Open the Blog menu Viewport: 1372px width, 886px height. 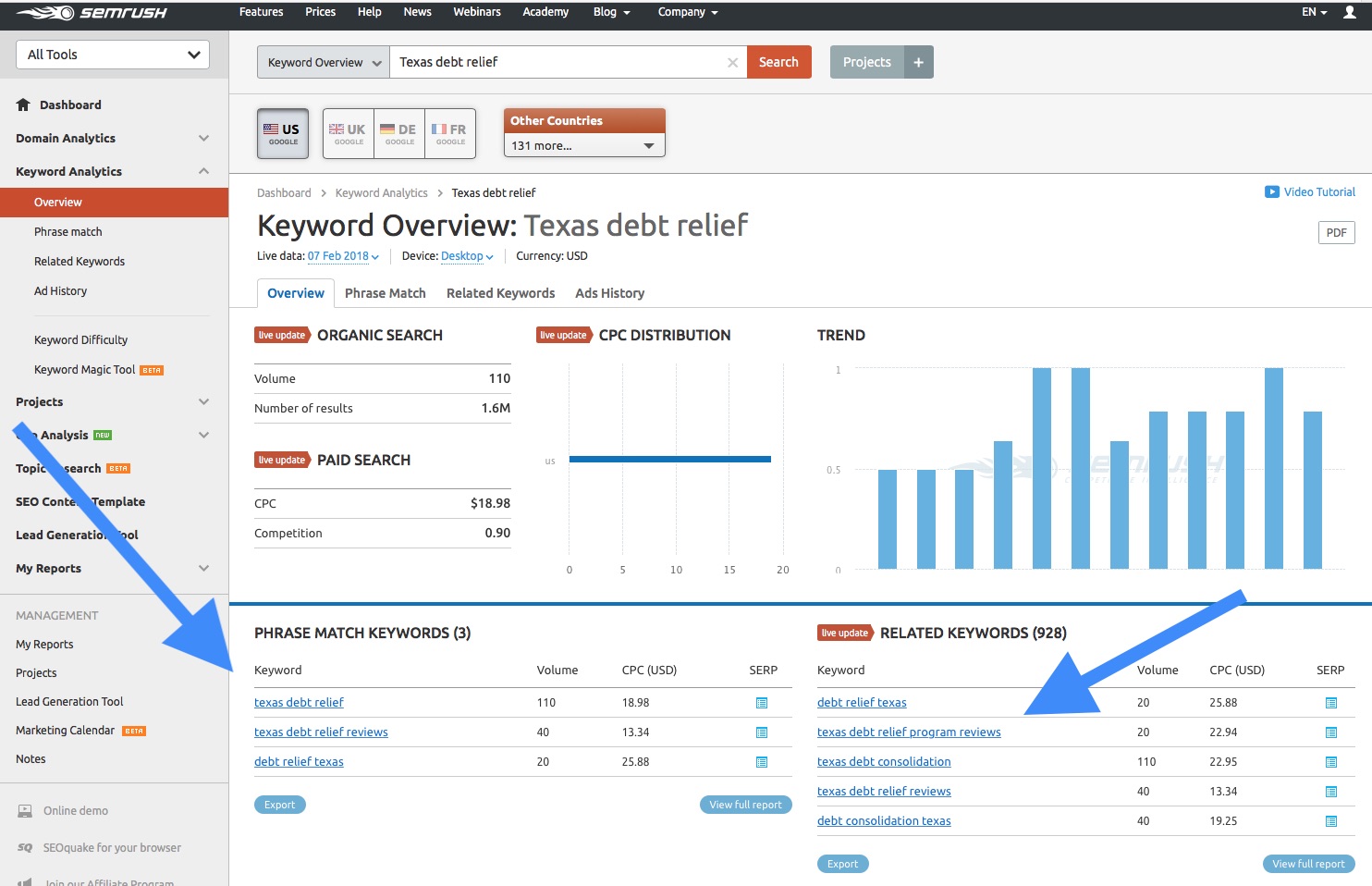[611, 12]
